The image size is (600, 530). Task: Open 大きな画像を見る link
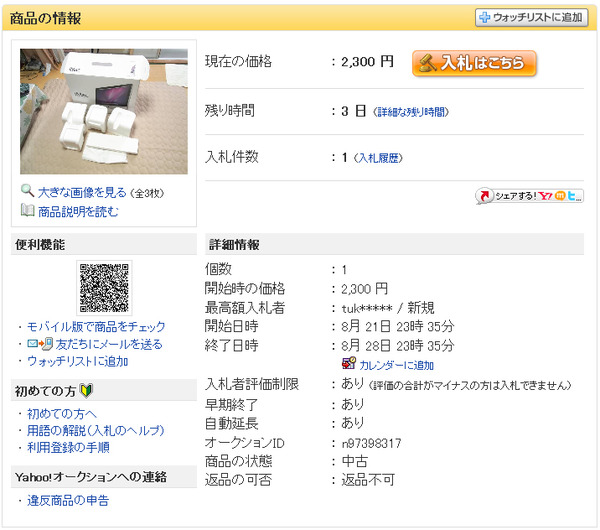82,193
